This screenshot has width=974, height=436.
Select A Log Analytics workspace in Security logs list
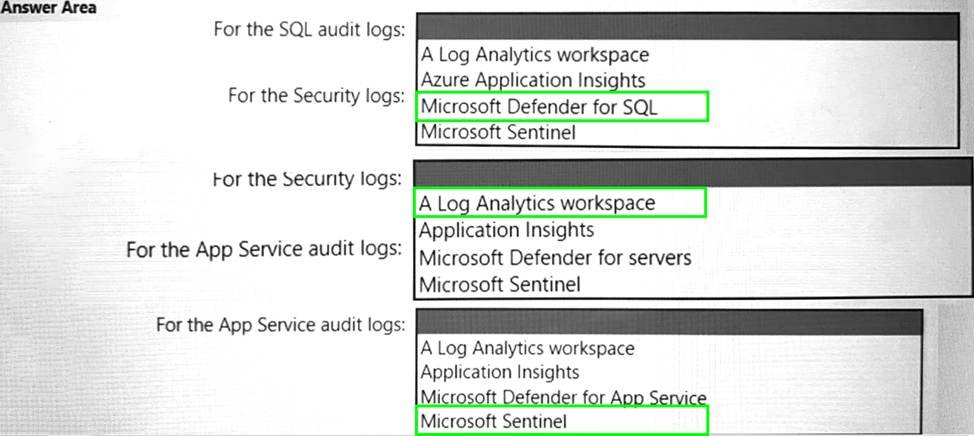(x=537, y=203)
